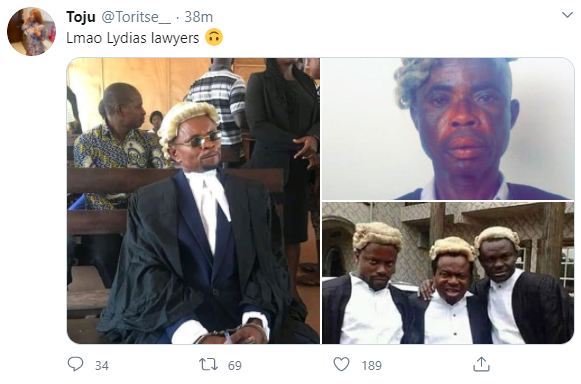Open the 38m timestamp permalink
581x384 pixels.
[199, 17]
